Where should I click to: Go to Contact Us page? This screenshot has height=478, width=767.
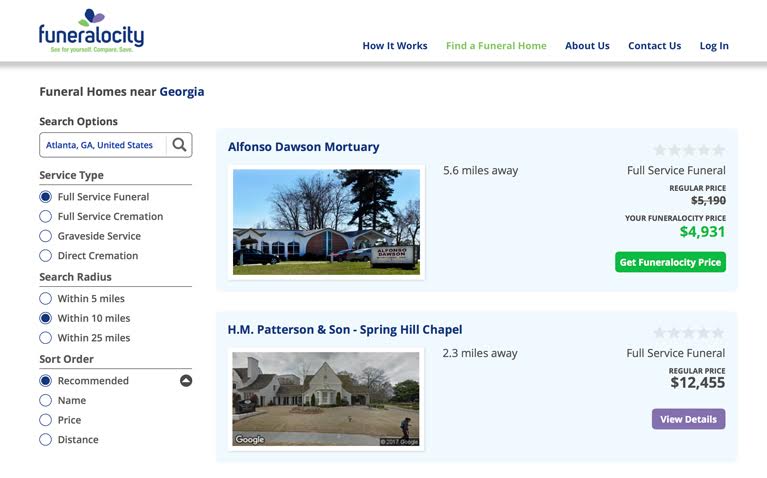click(x=654, y=46)
